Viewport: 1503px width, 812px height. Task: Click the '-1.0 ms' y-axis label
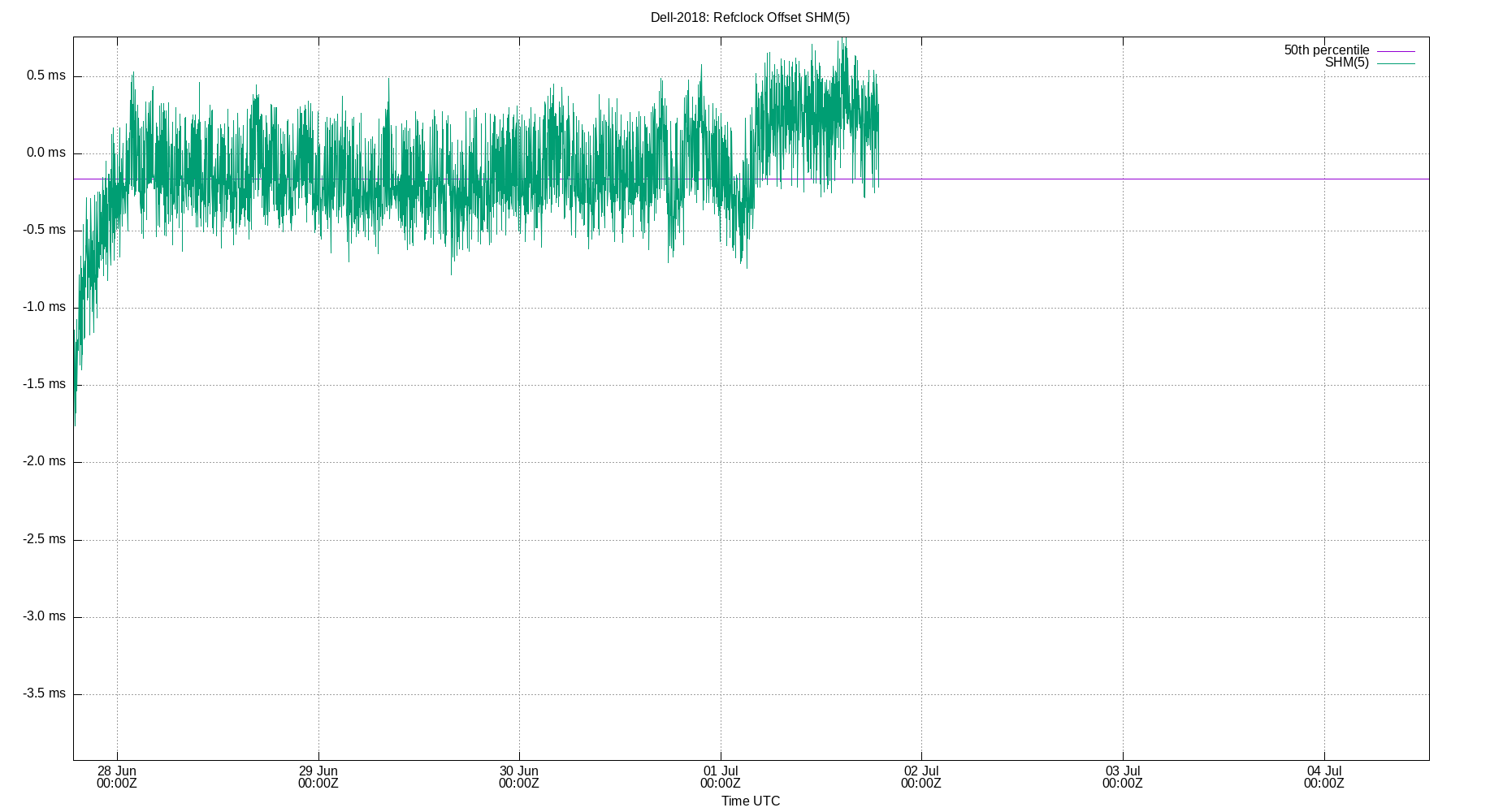[x=45, y=307]
